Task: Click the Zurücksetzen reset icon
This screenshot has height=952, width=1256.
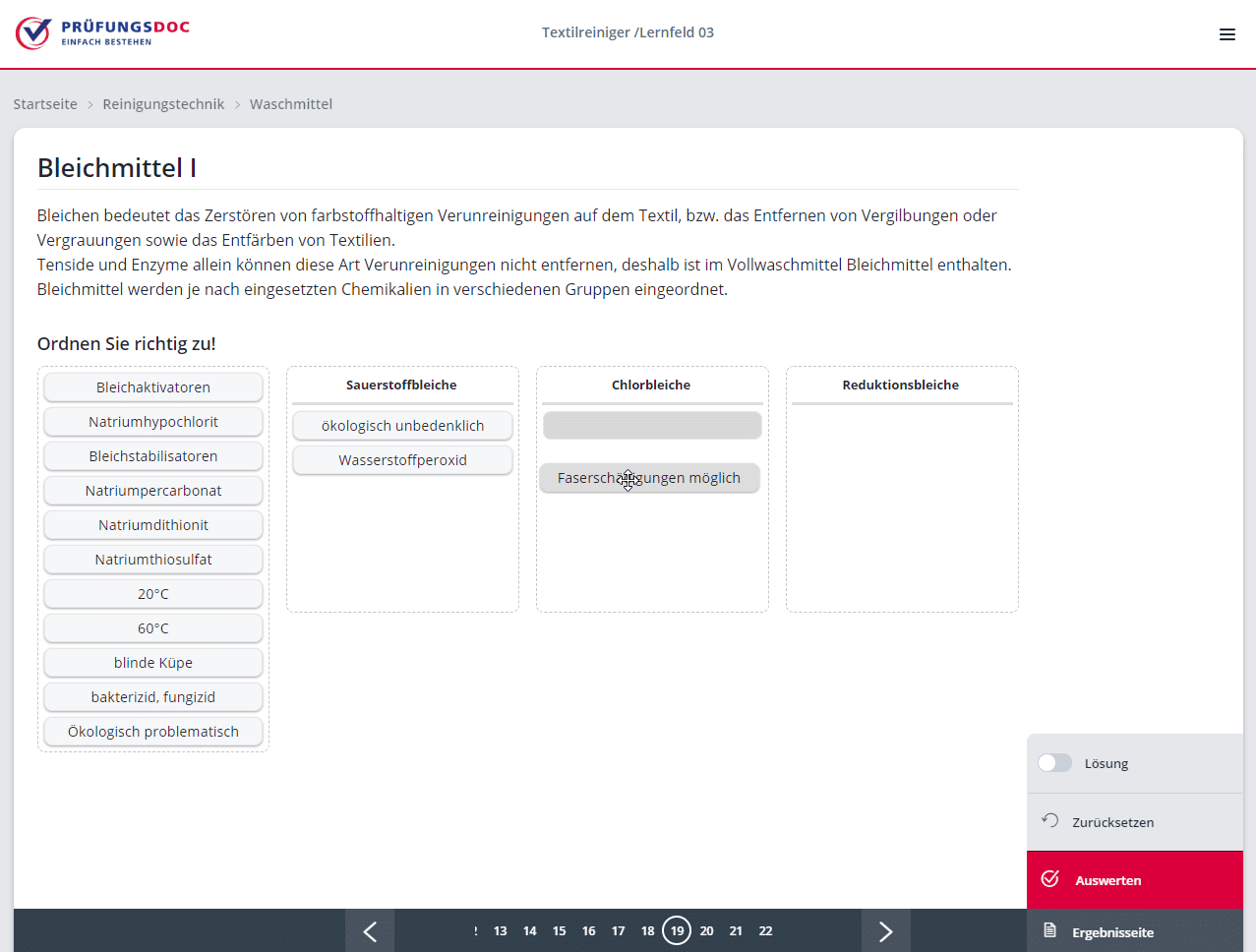Action: [1050, 821]
